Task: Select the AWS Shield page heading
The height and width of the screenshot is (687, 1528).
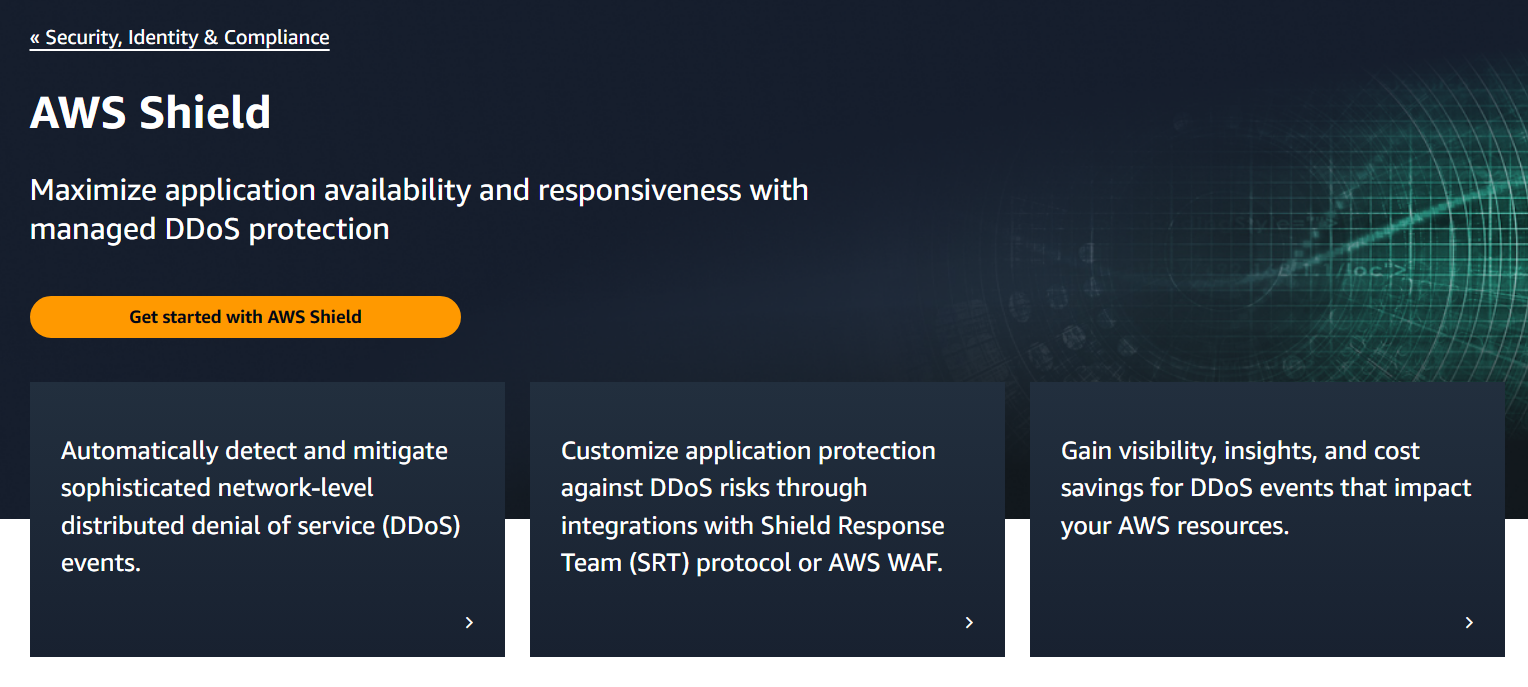Action: click(x=150, y=112)
